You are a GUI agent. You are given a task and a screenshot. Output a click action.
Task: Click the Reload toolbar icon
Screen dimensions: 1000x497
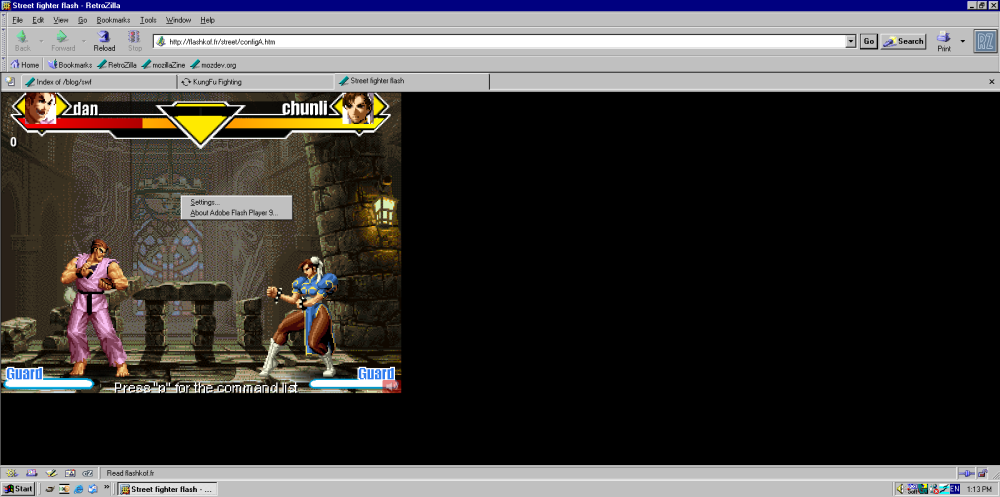pyautogui.click(x=104, y=38)
